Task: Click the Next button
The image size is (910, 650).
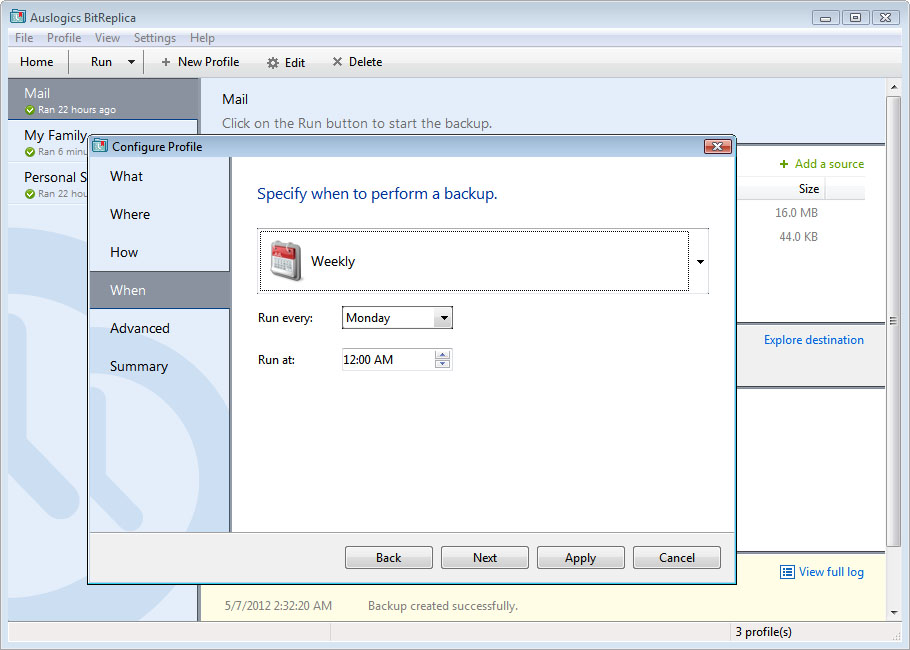Action: tap(484, 558)
